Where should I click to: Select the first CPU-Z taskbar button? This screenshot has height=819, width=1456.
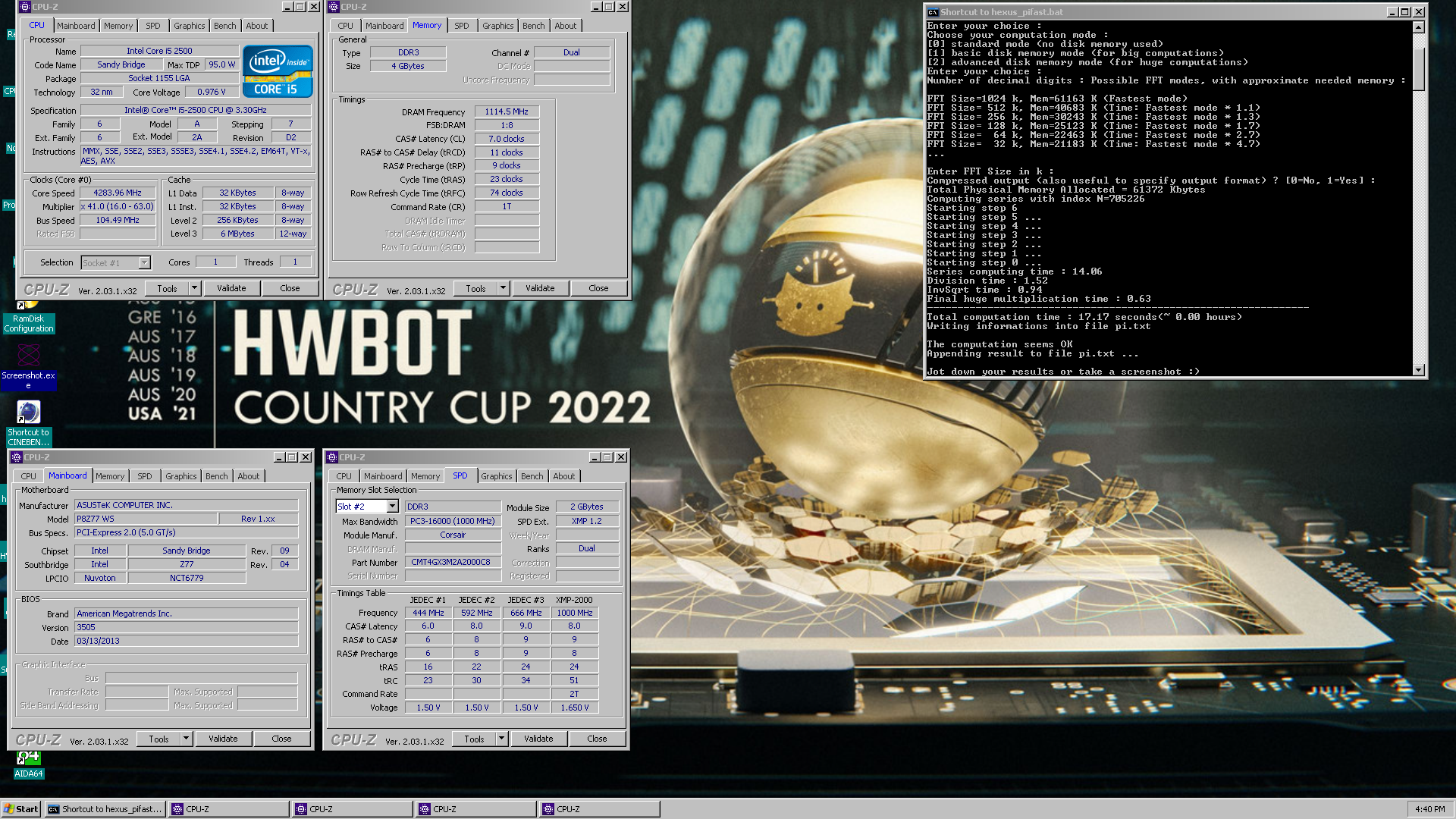point(229,809)
